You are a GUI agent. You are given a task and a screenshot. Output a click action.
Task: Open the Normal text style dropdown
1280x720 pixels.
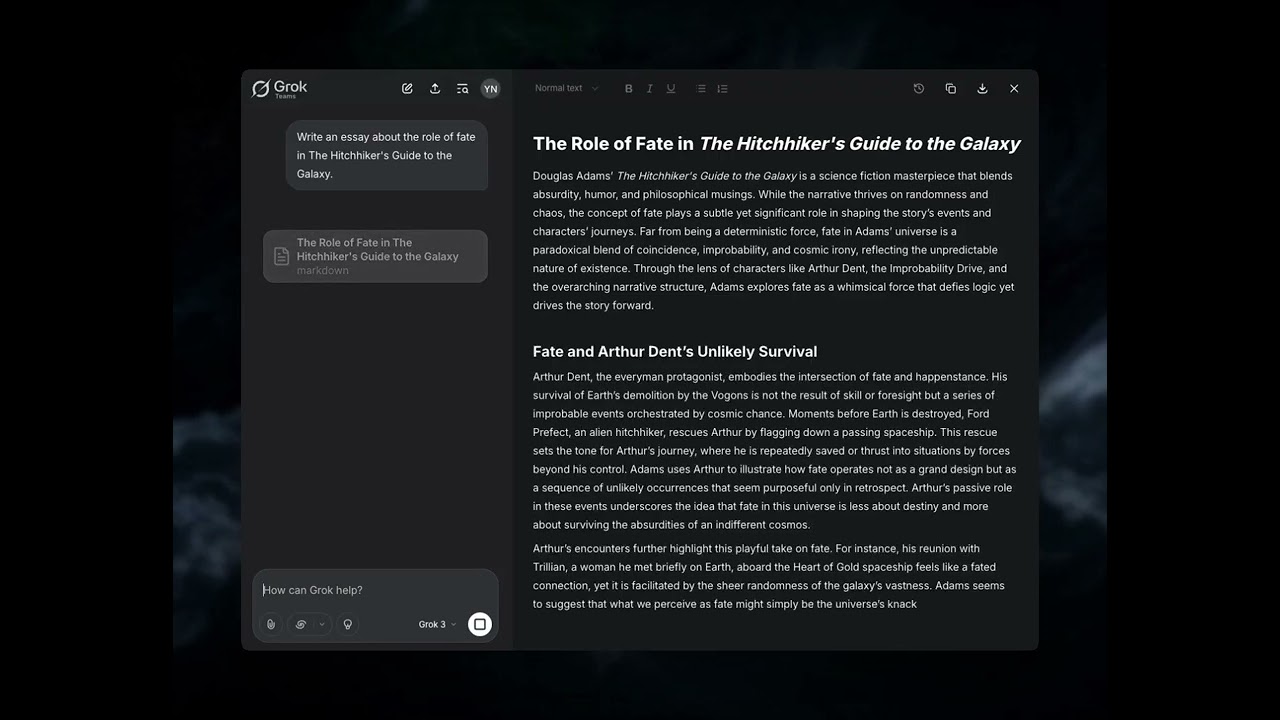[567, 89]
